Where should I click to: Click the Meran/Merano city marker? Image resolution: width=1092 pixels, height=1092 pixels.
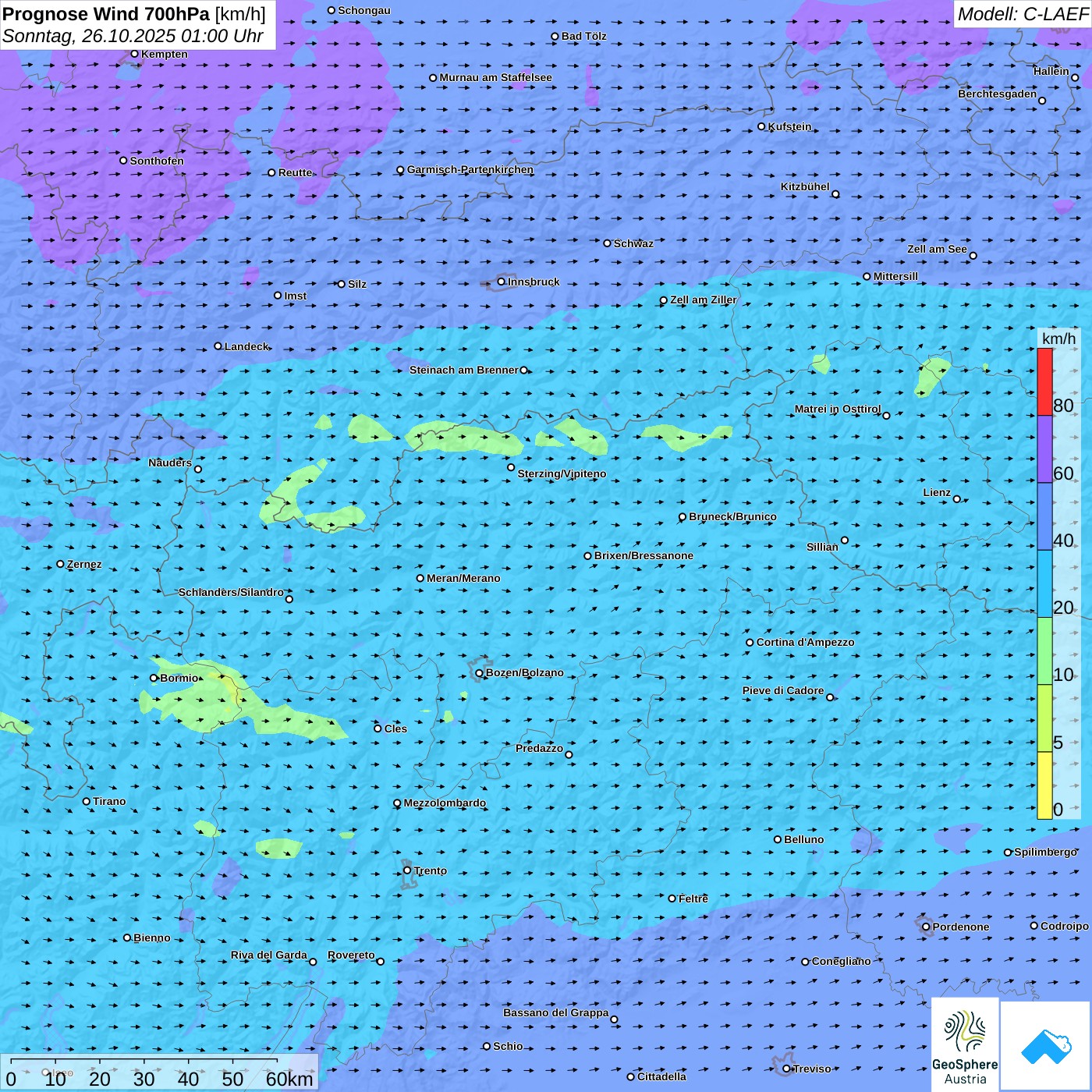coord(420,578)
